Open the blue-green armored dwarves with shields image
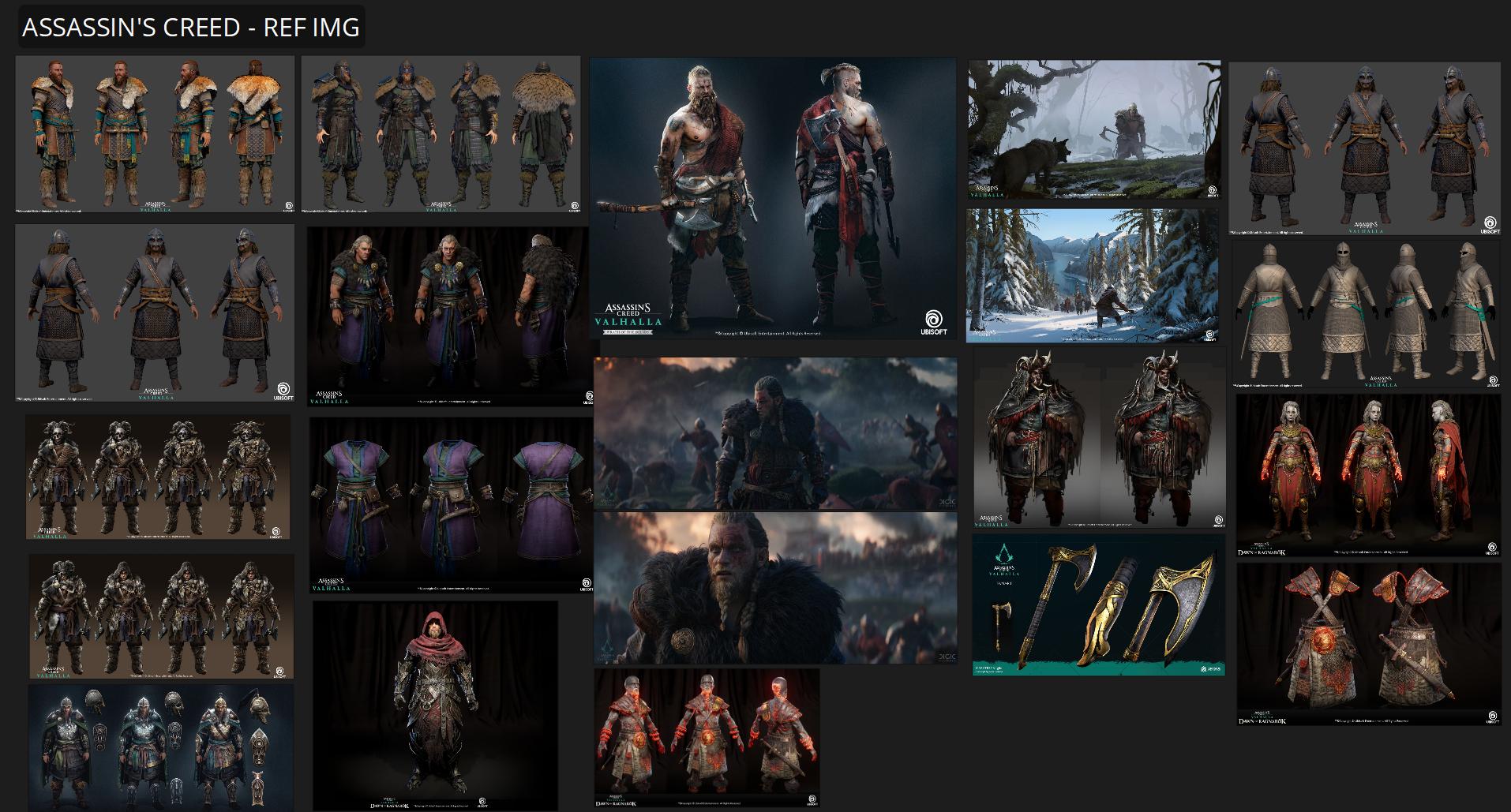Image resolution: width=1511 pixels, height=812 pixels. point(161,747)
